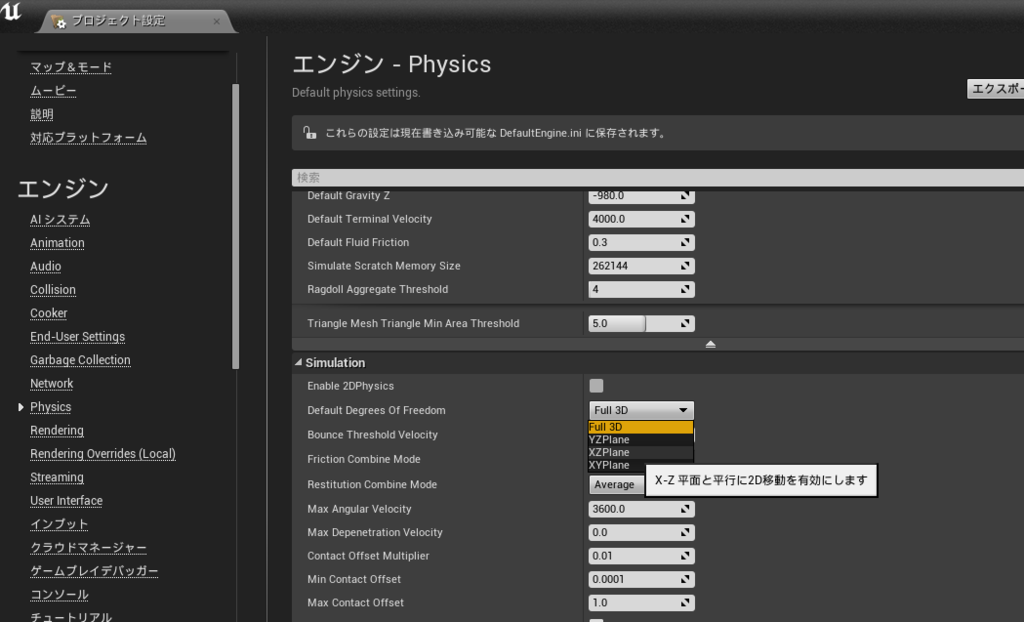This screenshot has height=622, width=1024.
Task: Click arrow icon in Max Contact Offset field
Action: click(685, 603)
